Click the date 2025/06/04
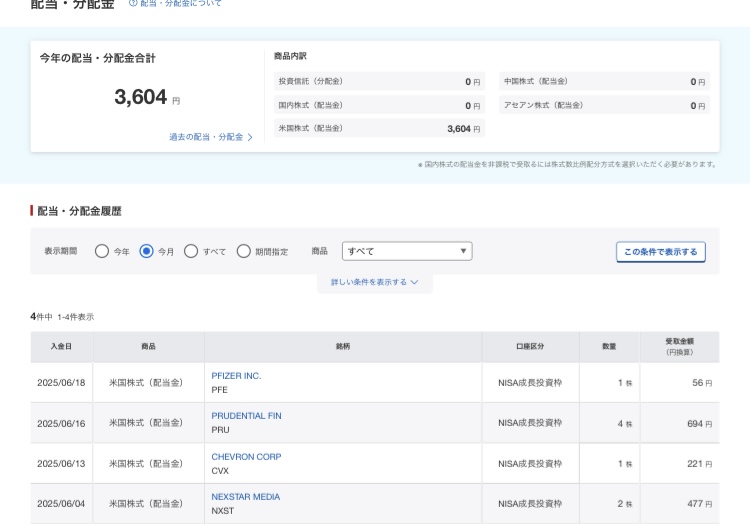Viewport: 750px width, 526px height. 61,504
